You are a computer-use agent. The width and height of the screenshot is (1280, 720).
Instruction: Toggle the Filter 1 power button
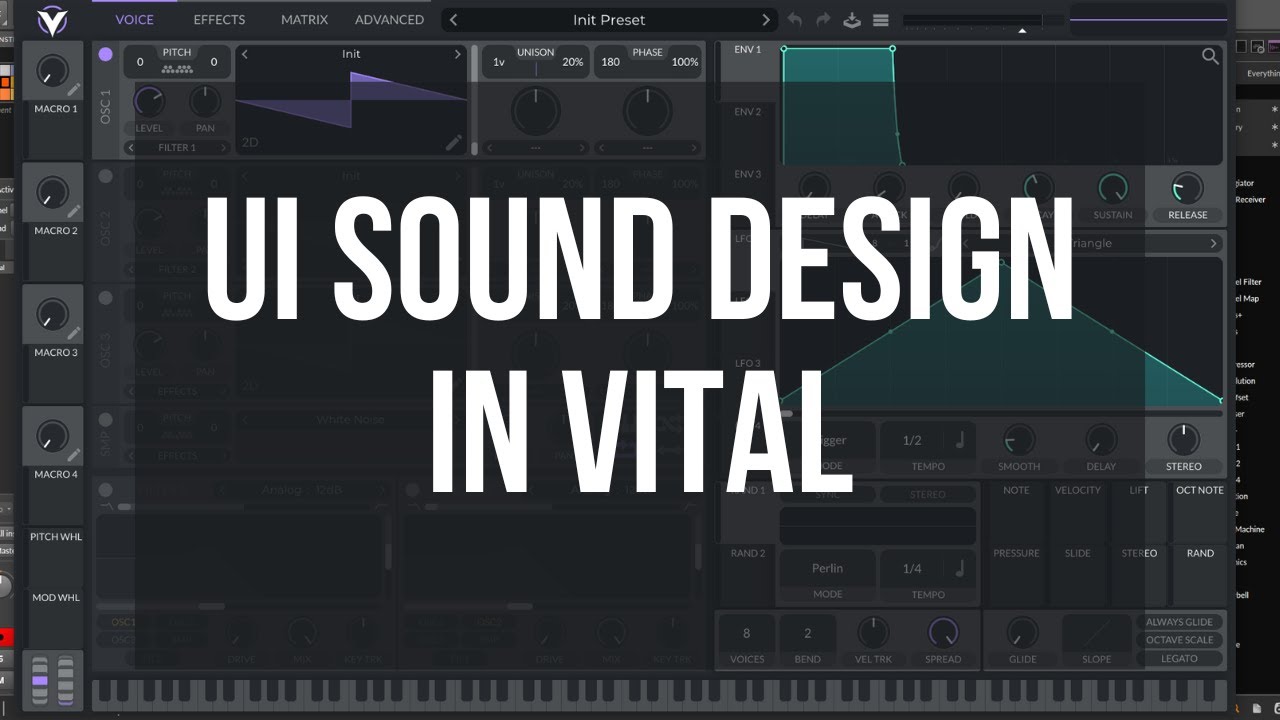[x=106, y=490]
